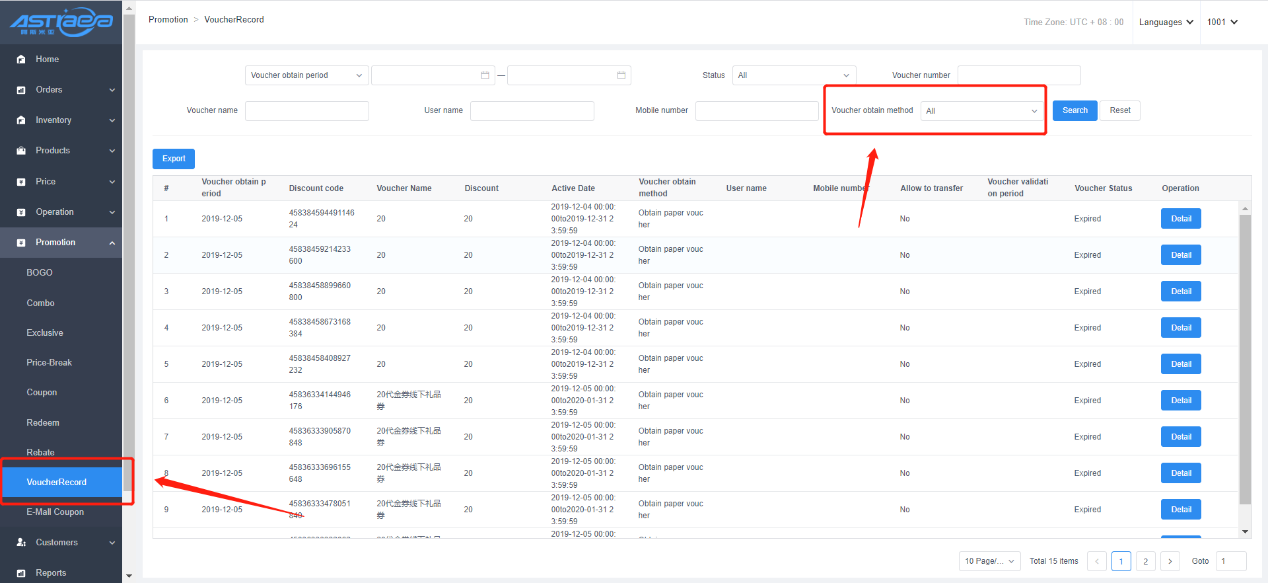Expand the Status dropdown

coord(794,75)
